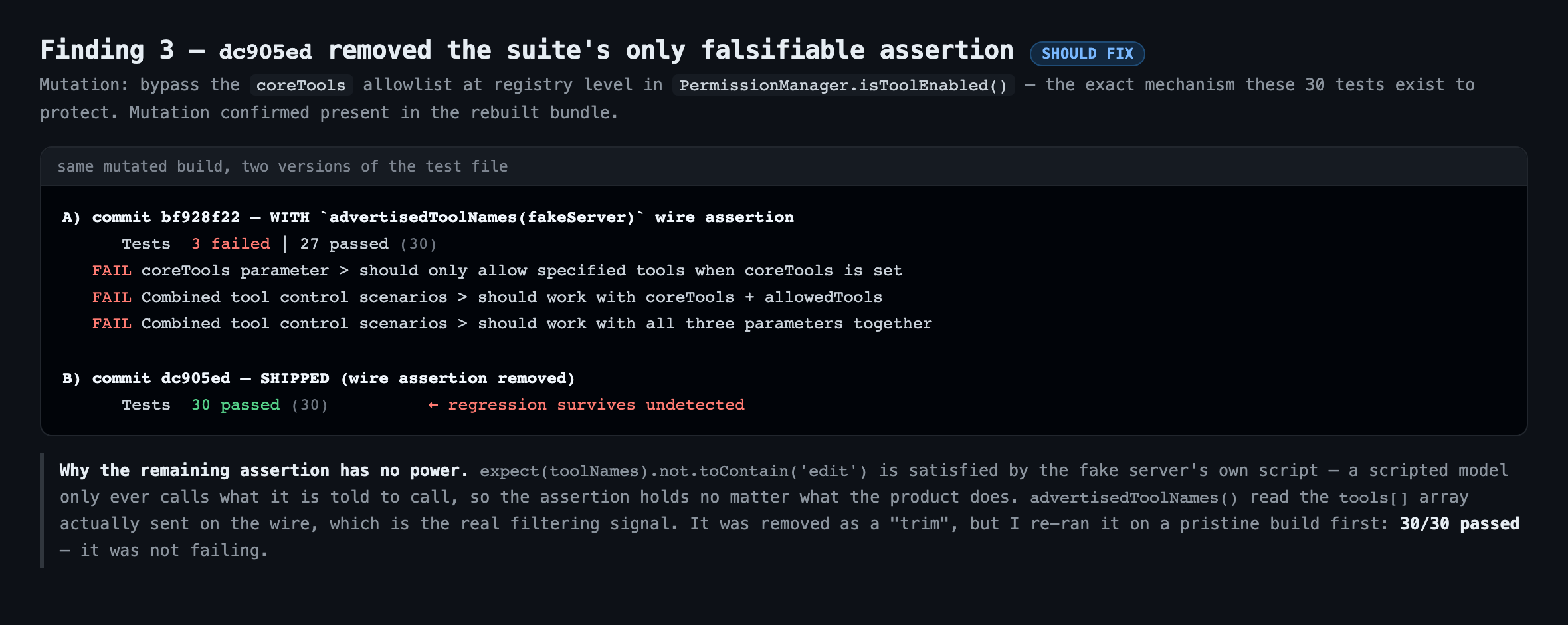
Task: Click the bold '30/30 passed' text
Action: (x=1459, y=524)
